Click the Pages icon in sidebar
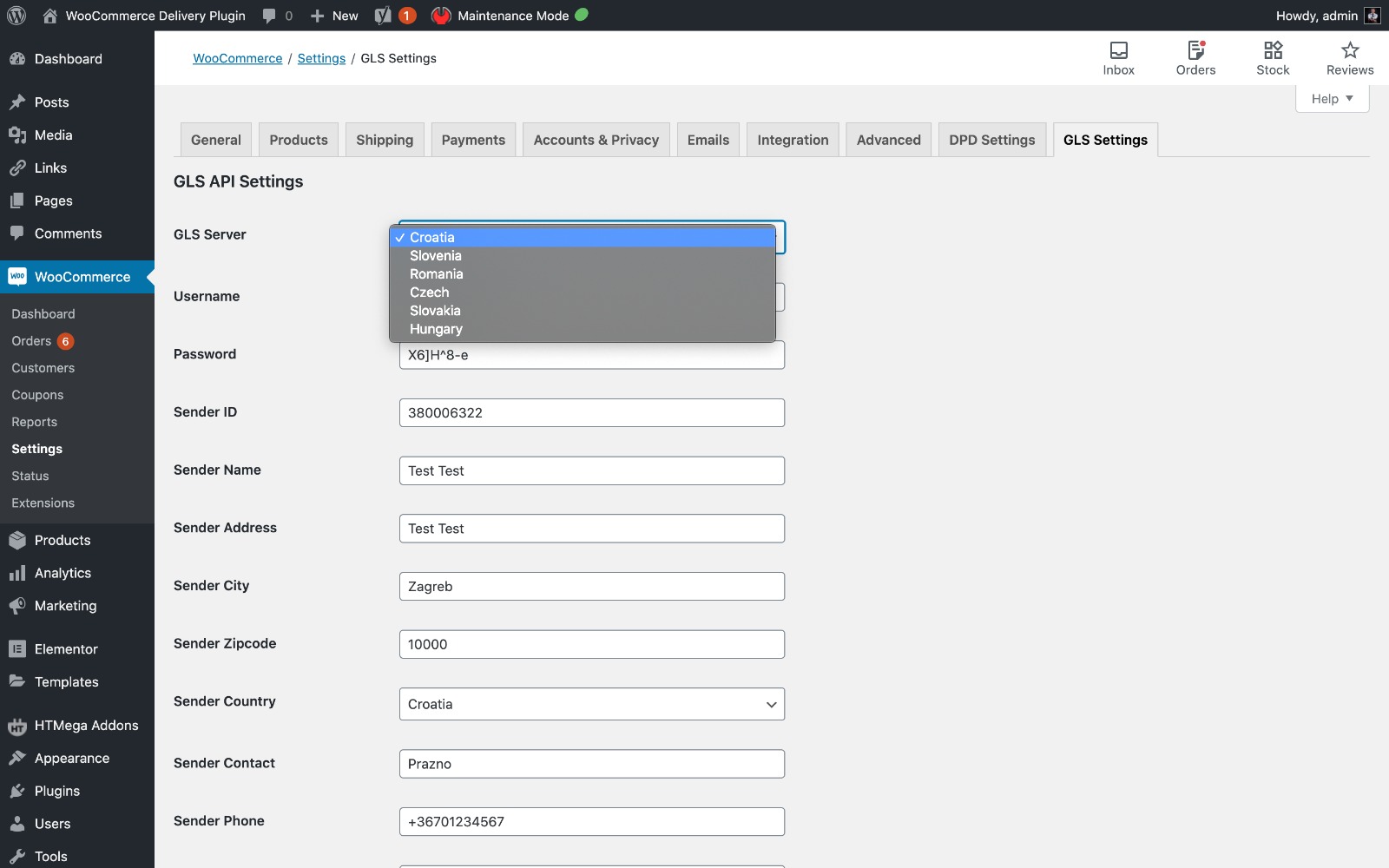 tap(17, 201)
